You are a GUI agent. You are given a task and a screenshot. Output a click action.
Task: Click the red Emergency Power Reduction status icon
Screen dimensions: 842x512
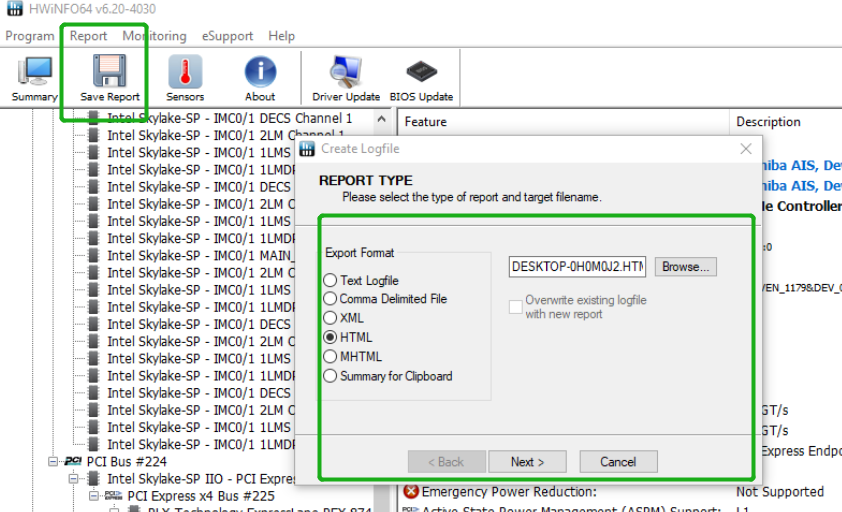coord(411,491)
